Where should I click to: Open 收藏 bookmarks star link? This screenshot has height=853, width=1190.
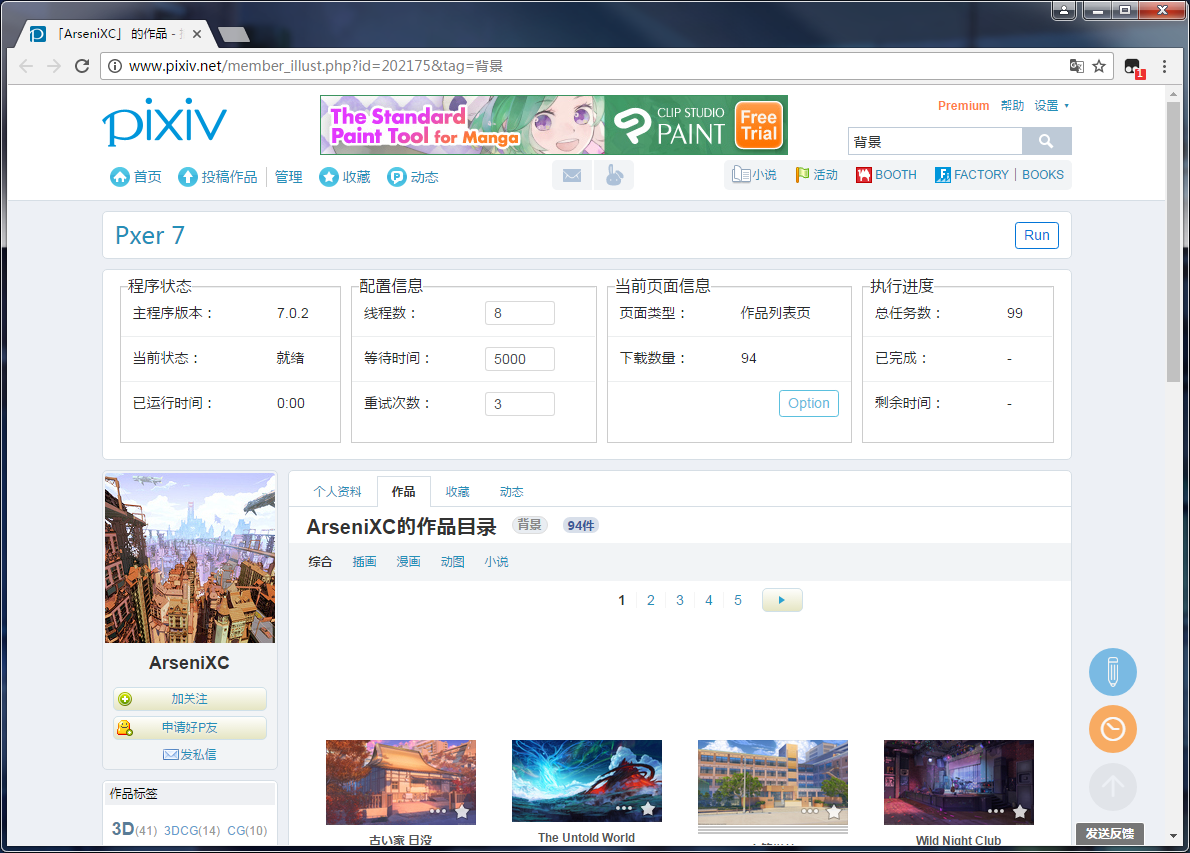345,177
